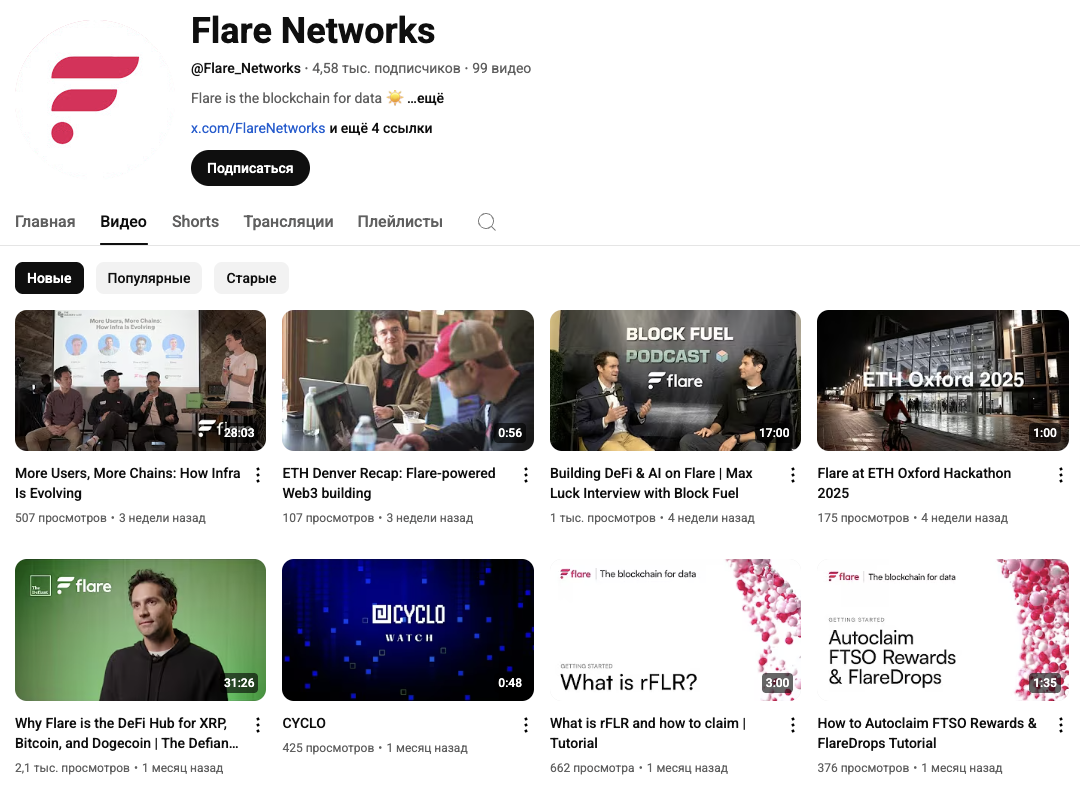Play the ETH Oxford 2025 thumbnail
This screenshot has height=786, width=1080.
(x=943, y=380)
